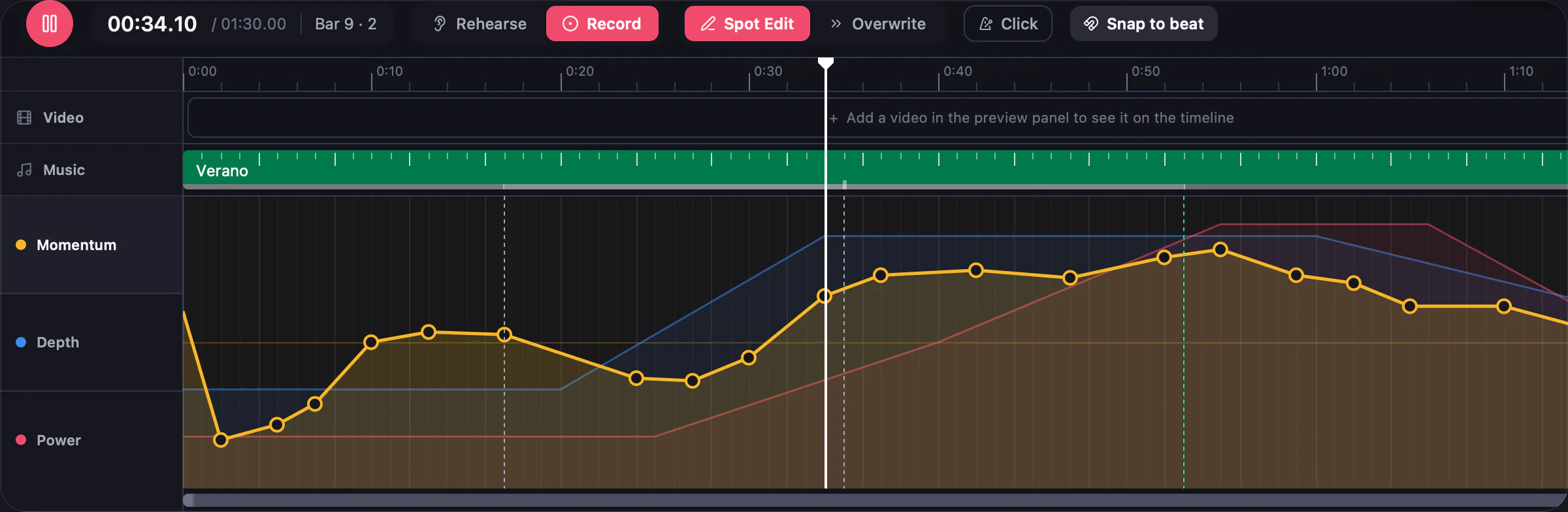Jump to 1:00 on the timeline ruler
Viewport: 1568px width, 512px height.
pos(1334,71)
